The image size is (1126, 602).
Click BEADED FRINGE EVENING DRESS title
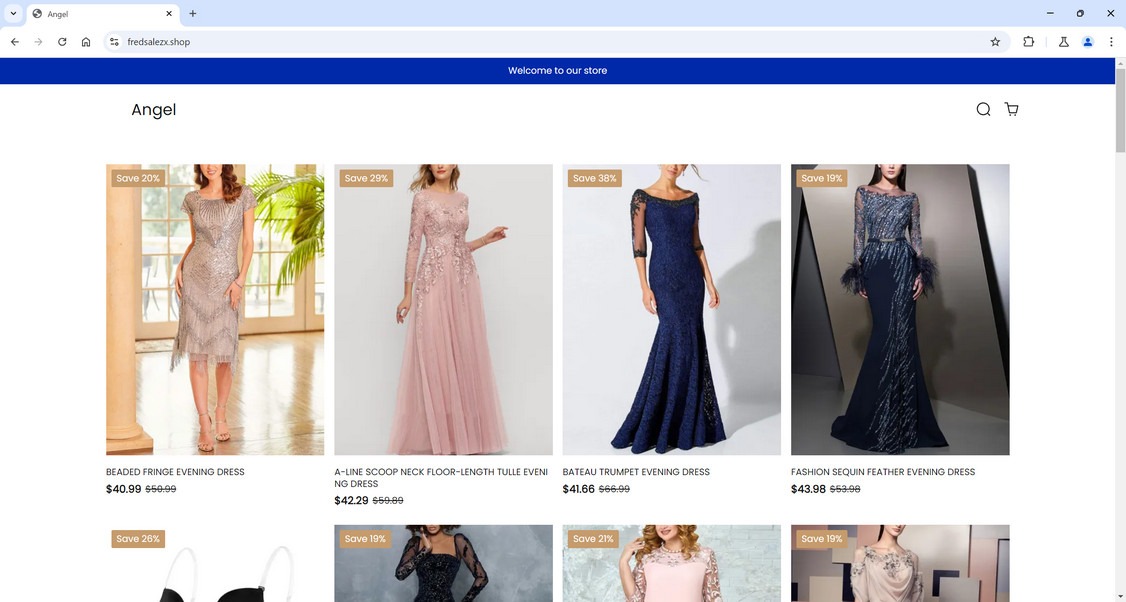click(175, 472)
